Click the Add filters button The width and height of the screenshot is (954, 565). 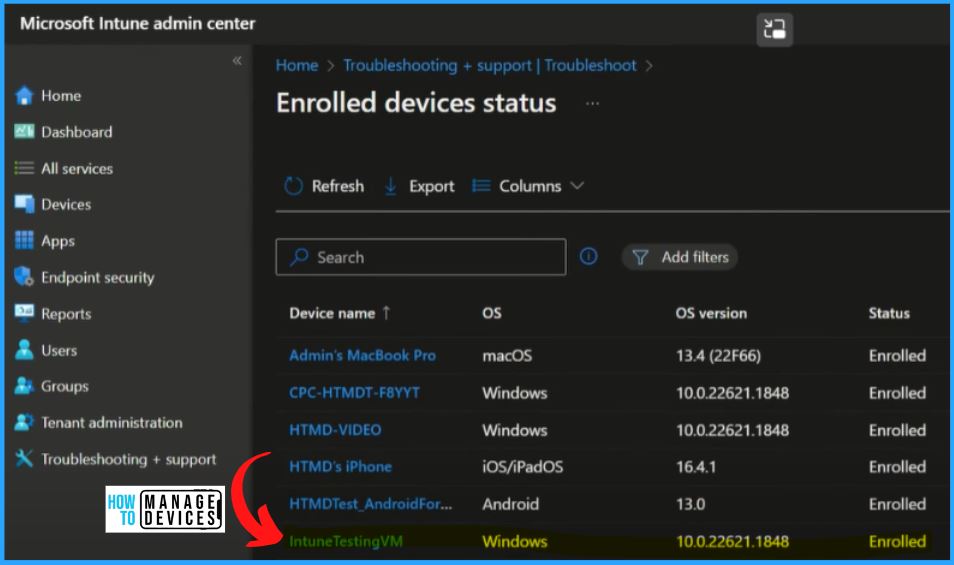680,257
